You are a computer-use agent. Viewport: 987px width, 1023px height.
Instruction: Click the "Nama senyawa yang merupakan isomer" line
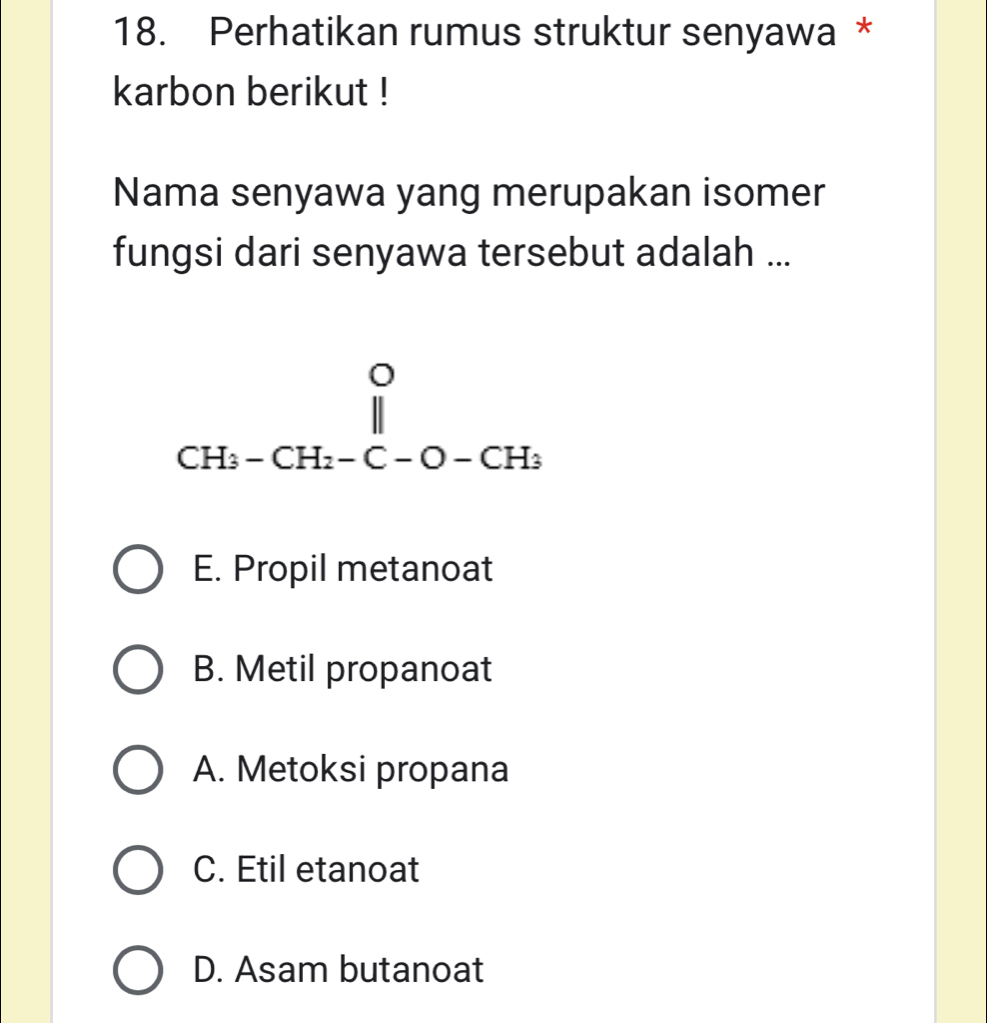[469, 191]
